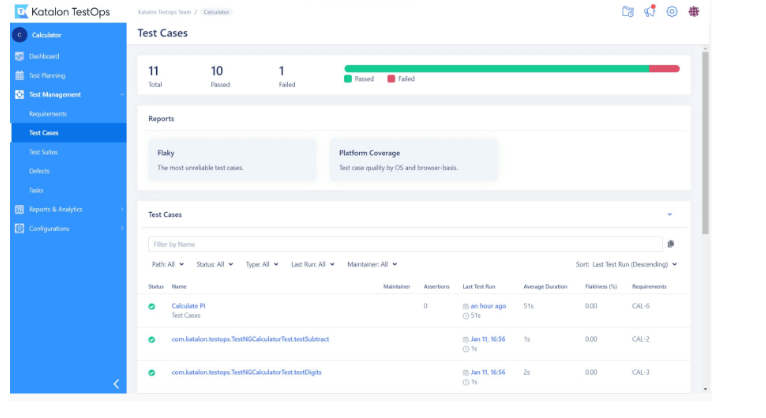Click the Calculator breadcrumb chip
Screen dimensions: 766x418
pos(216,12)
